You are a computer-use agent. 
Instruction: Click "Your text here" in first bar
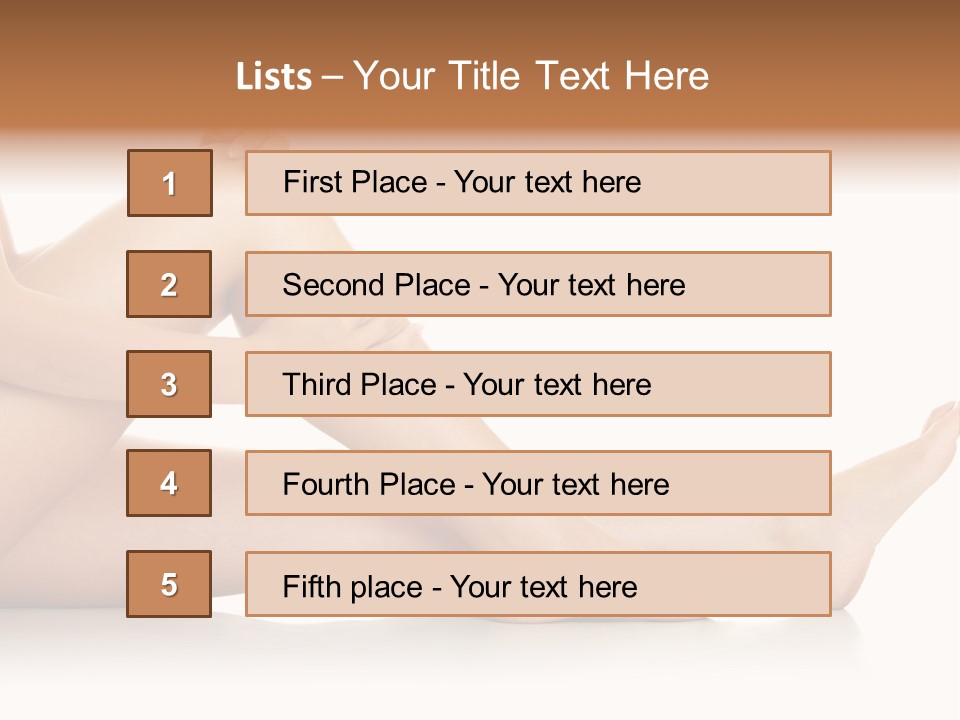pyautogui.click(x=547, y=182)
